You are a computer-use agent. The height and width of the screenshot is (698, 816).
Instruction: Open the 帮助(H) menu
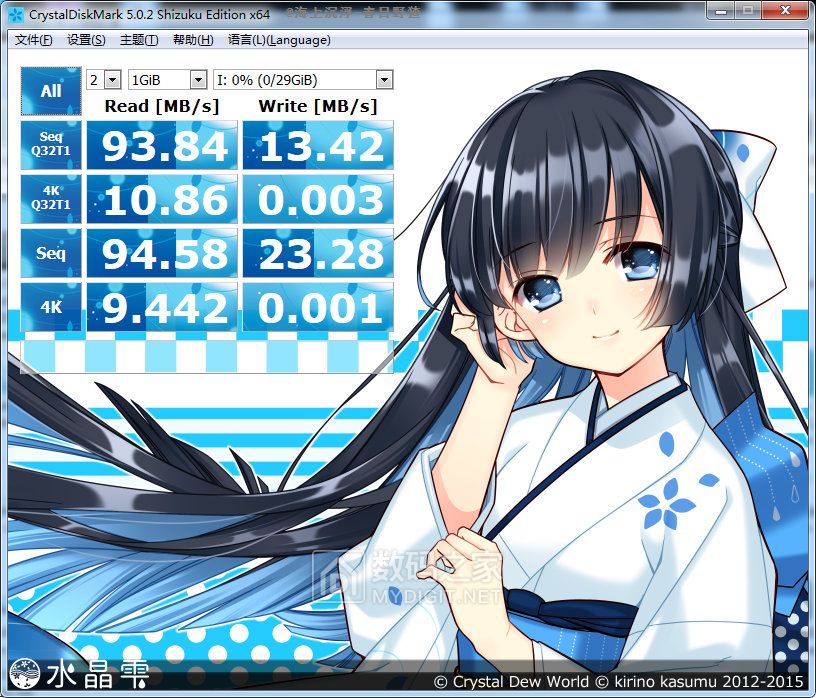point(193,40)
